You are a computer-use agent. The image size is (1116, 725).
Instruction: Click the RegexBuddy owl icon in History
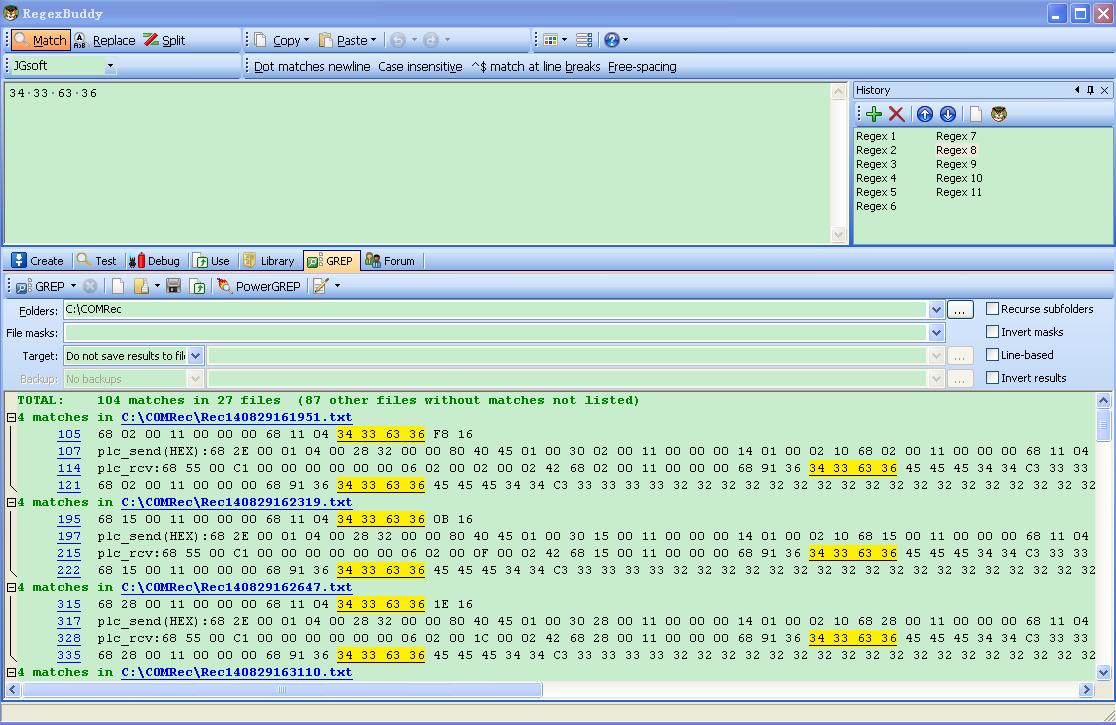click(x=999, y=114)
